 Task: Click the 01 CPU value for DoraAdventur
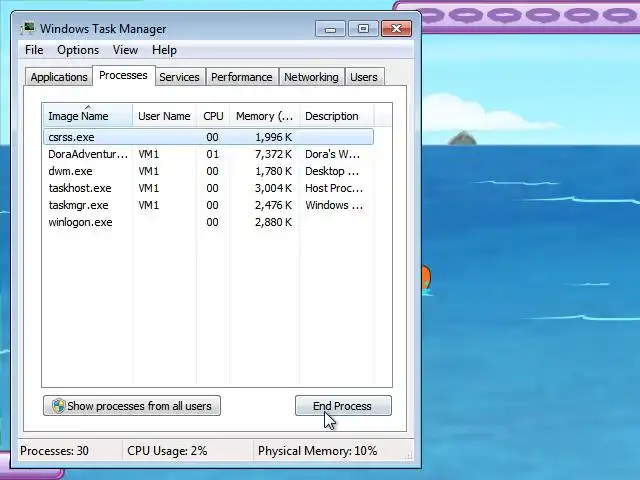pos(212,154)
